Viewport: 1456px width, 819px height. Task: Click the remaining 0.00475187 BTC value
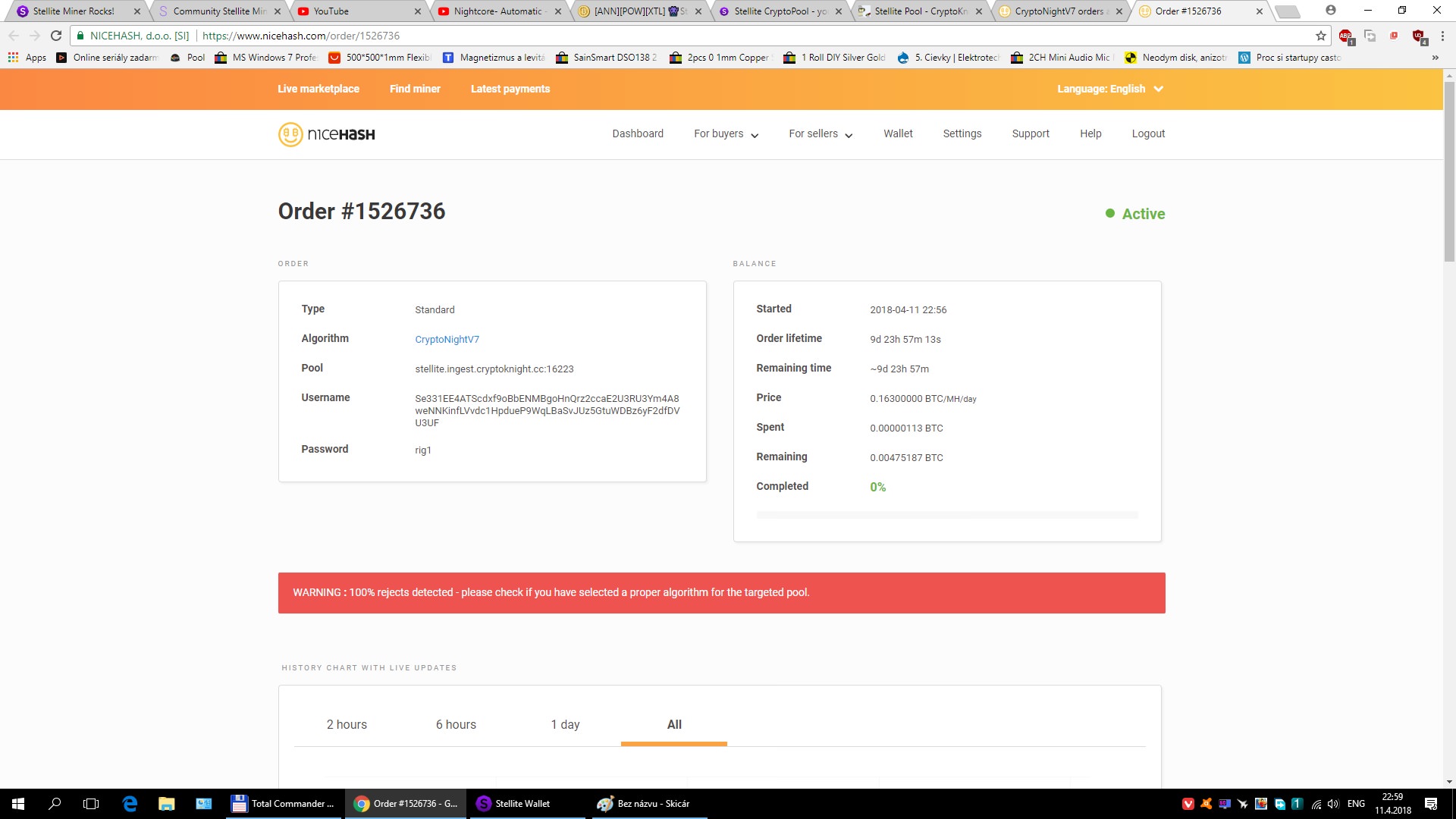(906, 458)
